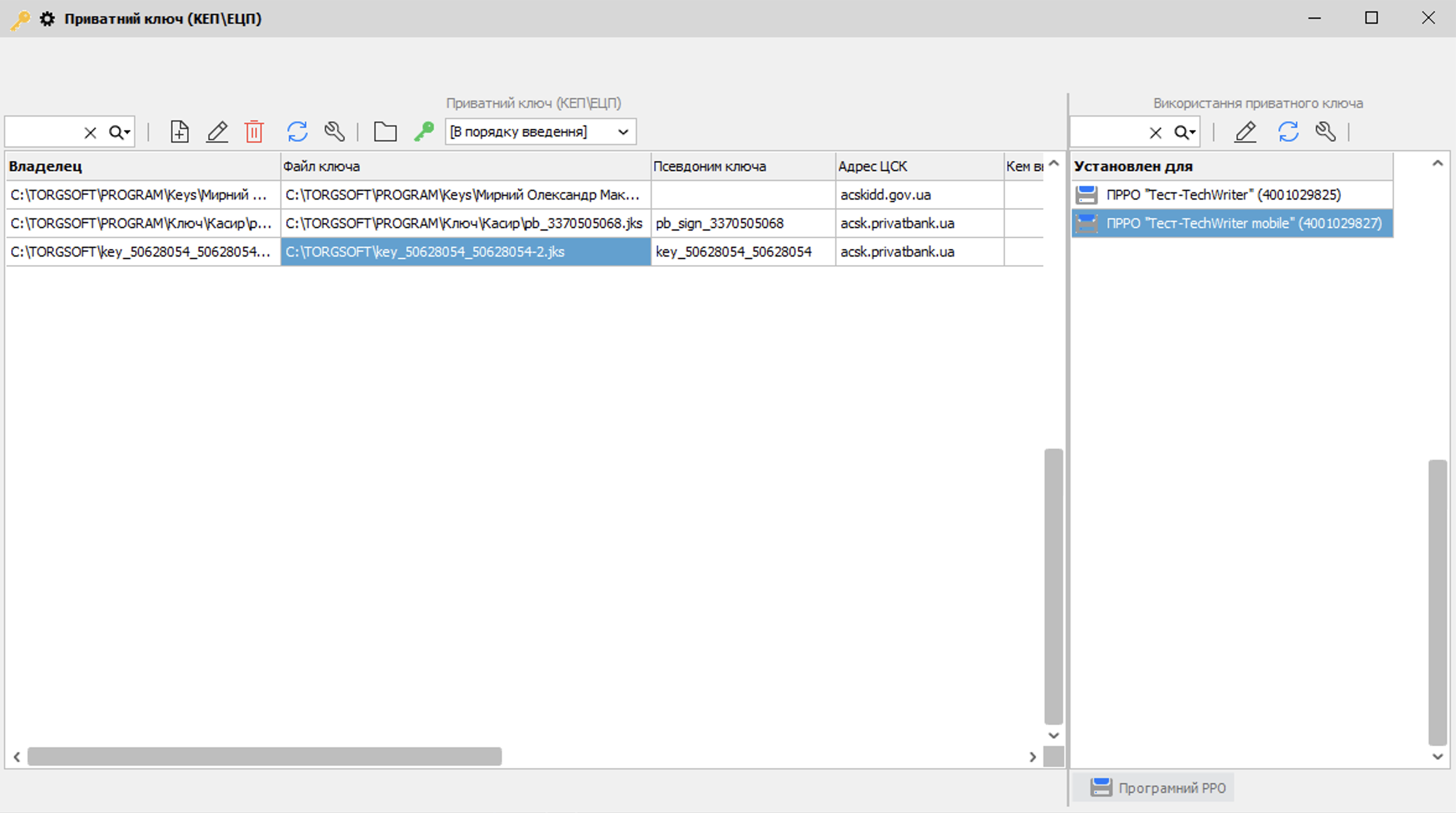The height and width of the screenshot is (813, 1456).
Task: Select the pb_sign_3370505068 alias cell
Action: 743,223
